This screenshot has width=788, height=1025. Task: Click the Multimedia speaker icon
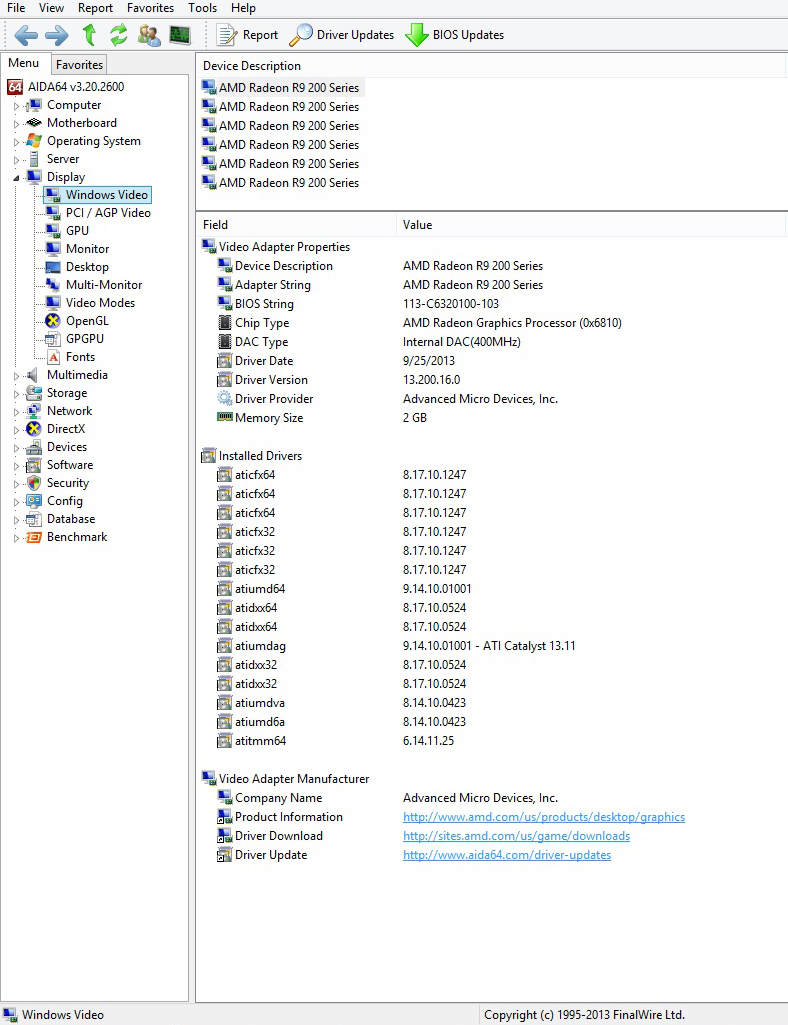pyautogui.click(x=33, y=375)
